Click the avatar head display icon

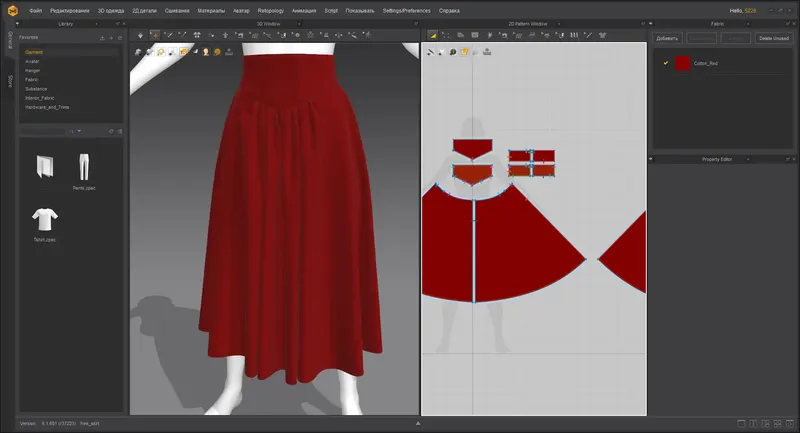206,51
